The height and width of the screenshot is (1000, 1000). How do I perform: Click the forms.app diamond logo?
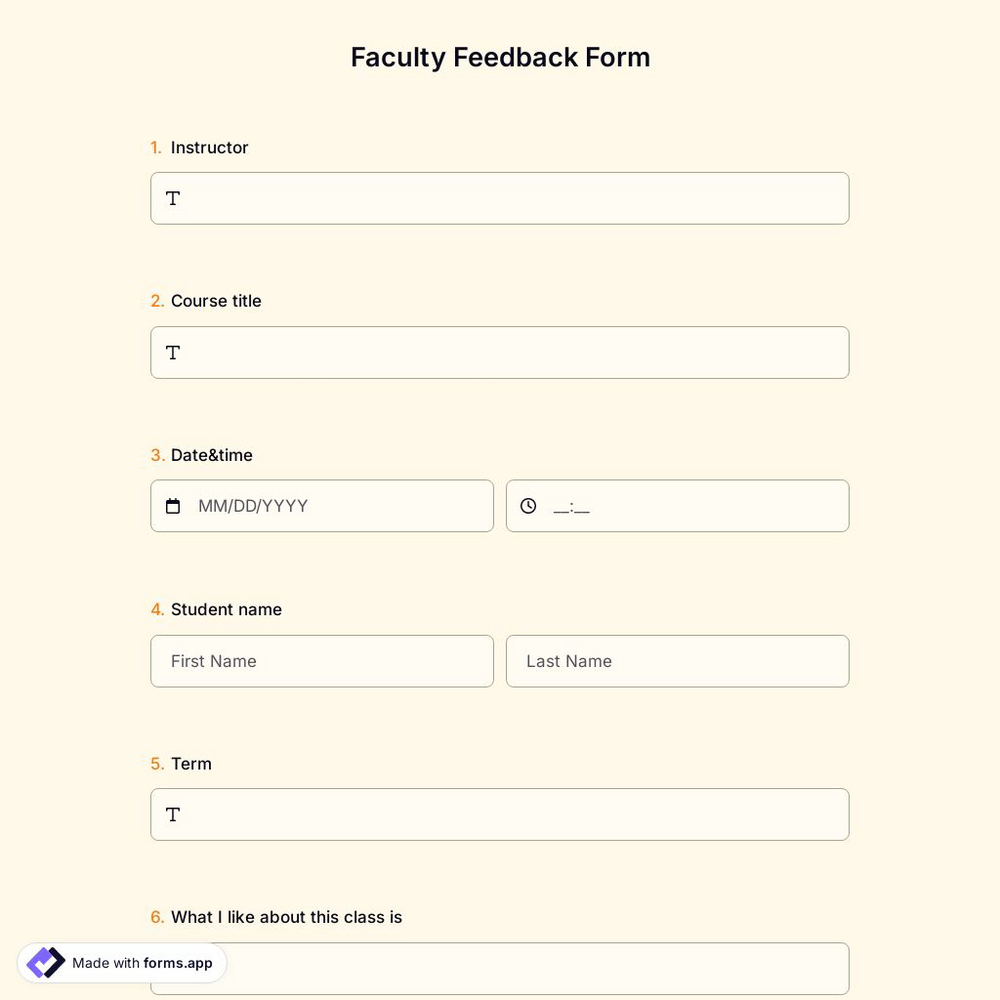tap(44, 962)
